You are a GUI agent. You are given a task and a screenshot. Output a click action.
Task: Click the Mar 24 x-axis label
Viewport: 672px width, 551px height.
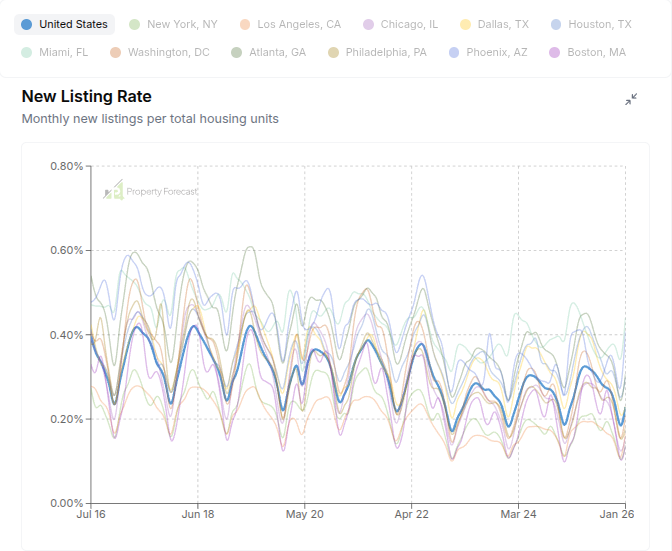point(518,514)
